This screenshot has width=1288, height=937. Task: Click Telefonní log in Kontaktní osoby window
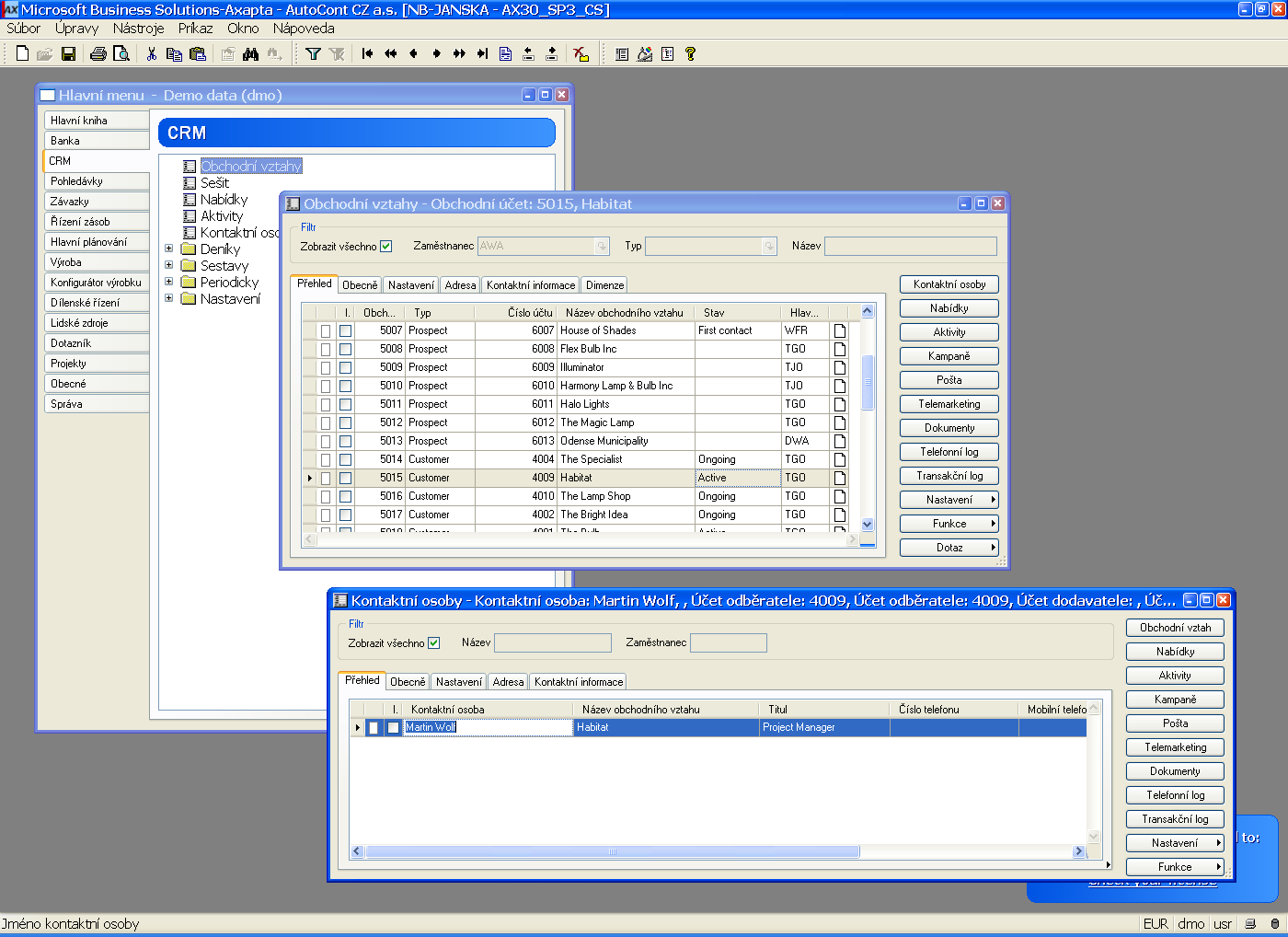(1175, 795)
